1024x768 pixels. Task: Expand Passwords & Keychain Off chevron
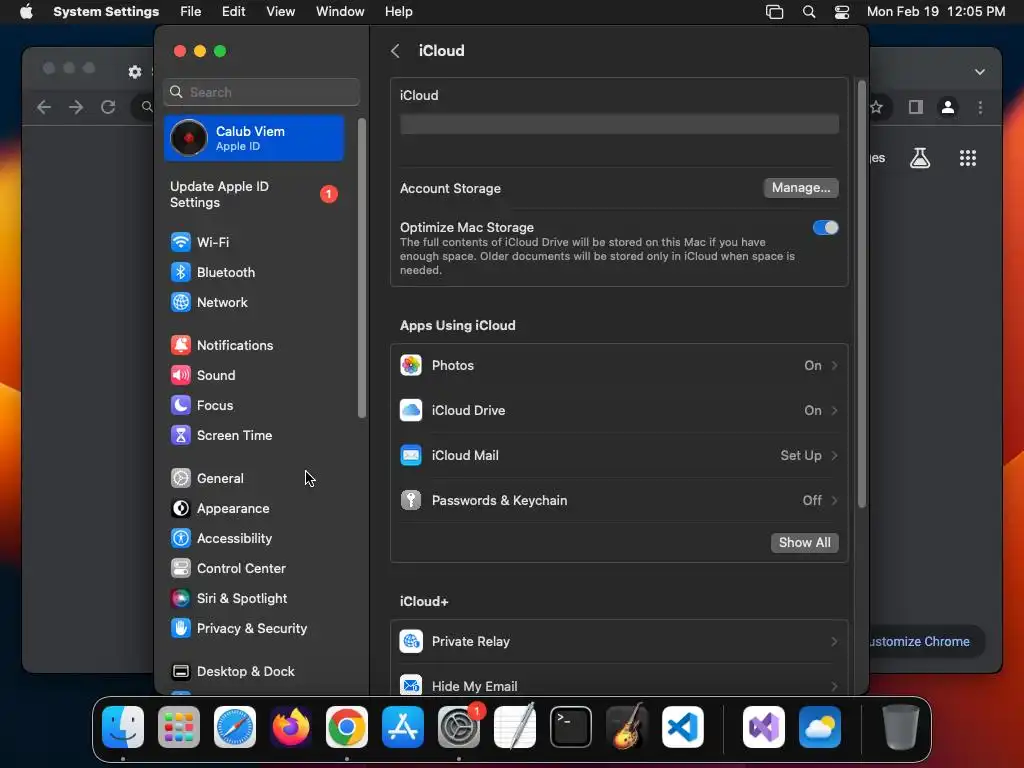tap(835, 500)
